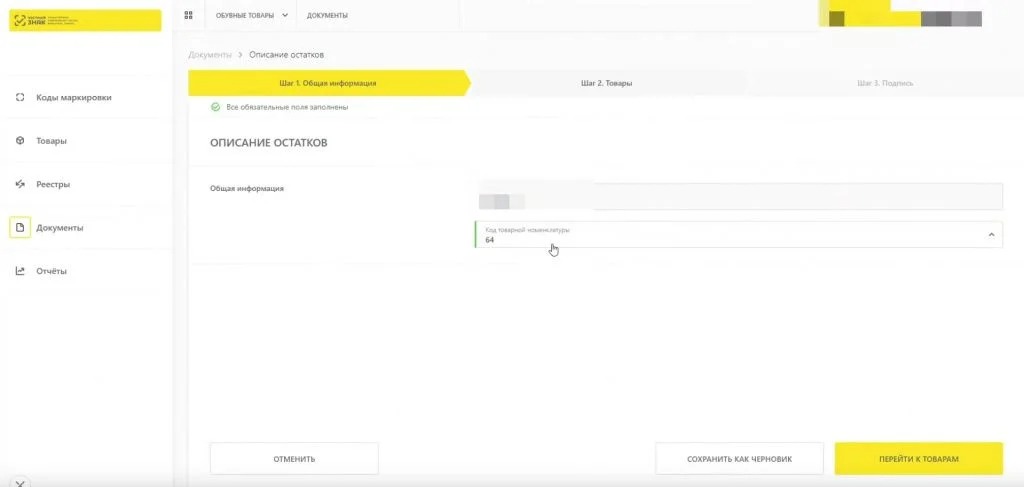
Task: Select the Коды маркировки sidebar icon
Action: (20, 97)
